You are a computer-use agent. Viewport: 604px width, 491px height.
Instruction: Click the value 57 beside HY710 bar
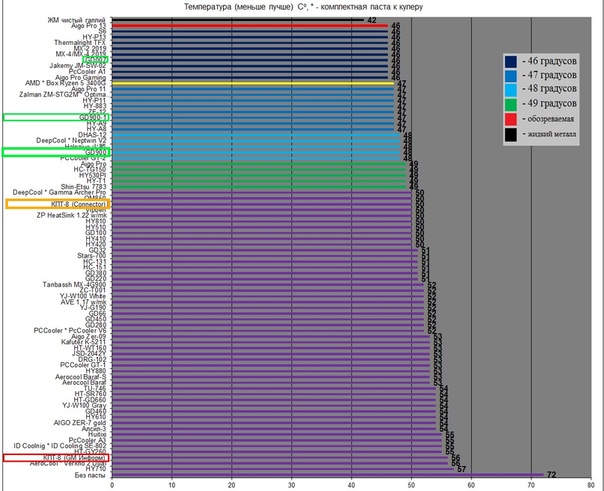(462, 469)
